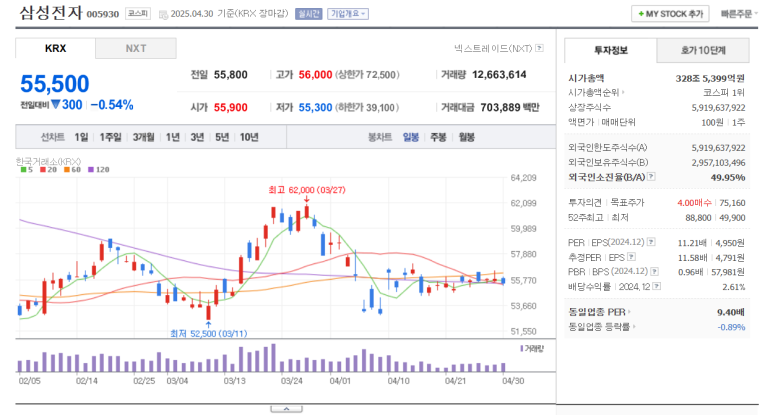Viewport: 773px width, 415px height.
Task: Select the 주봉 candlestick chart
Action: pyautogui.click(x=438, y=137)
